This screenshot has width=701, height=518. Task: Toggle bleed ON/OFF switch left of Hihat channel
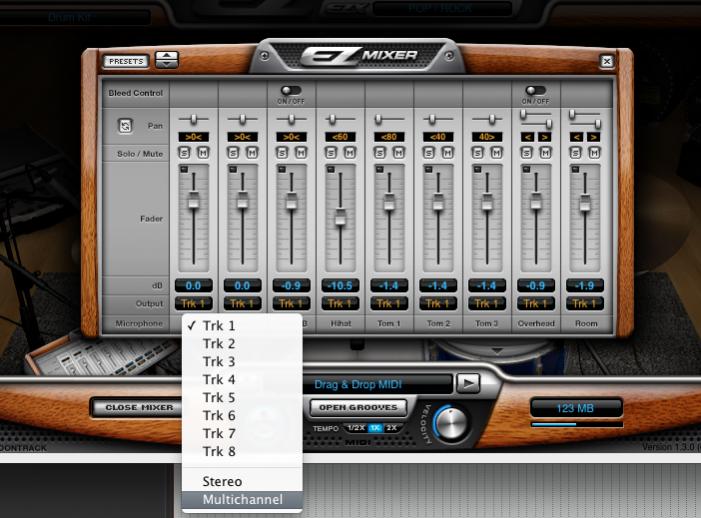point(291,91)
